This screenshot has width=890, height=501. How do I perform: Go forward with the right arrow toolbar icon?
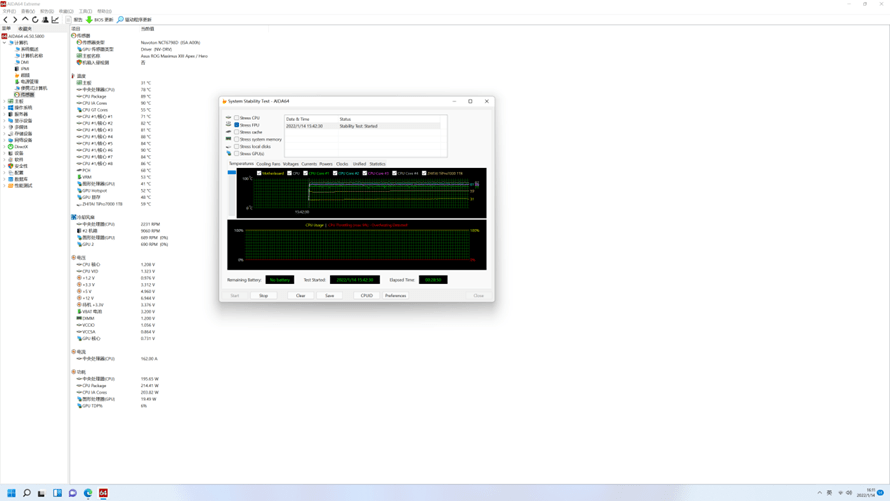tap(15, 19)
